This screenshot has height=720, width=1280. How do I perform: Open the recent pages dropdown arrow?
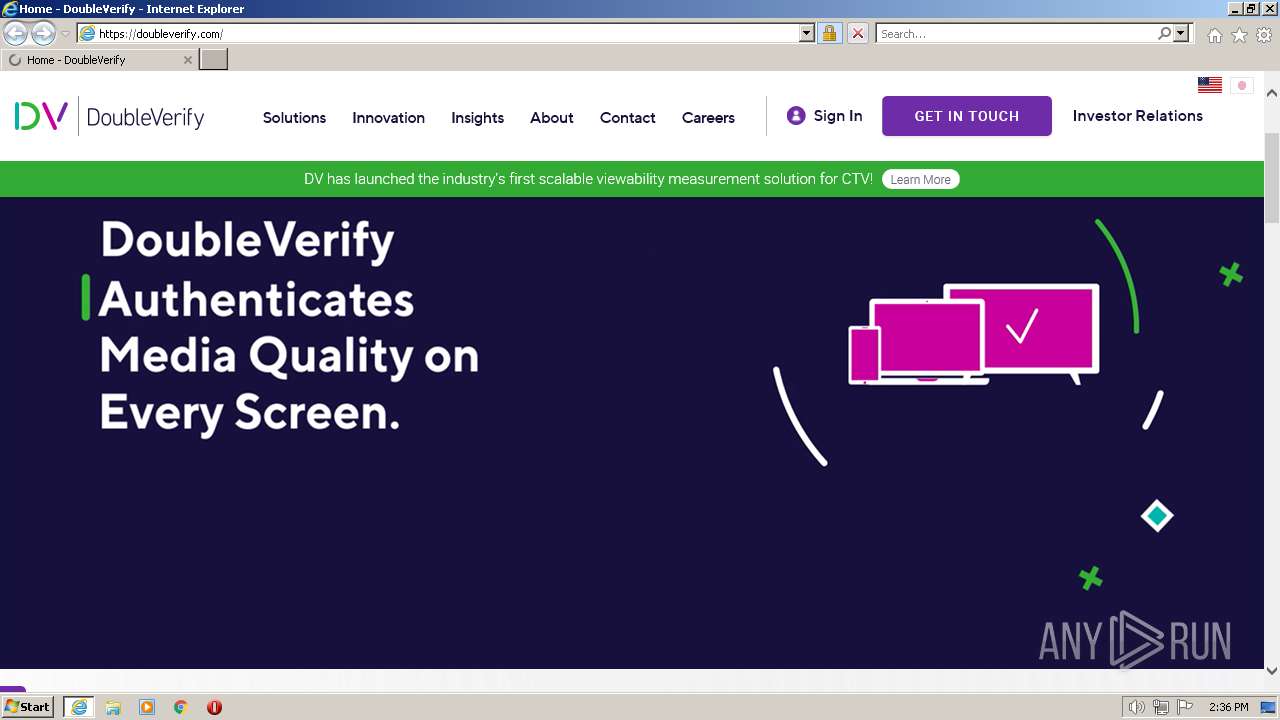point(65,34)
